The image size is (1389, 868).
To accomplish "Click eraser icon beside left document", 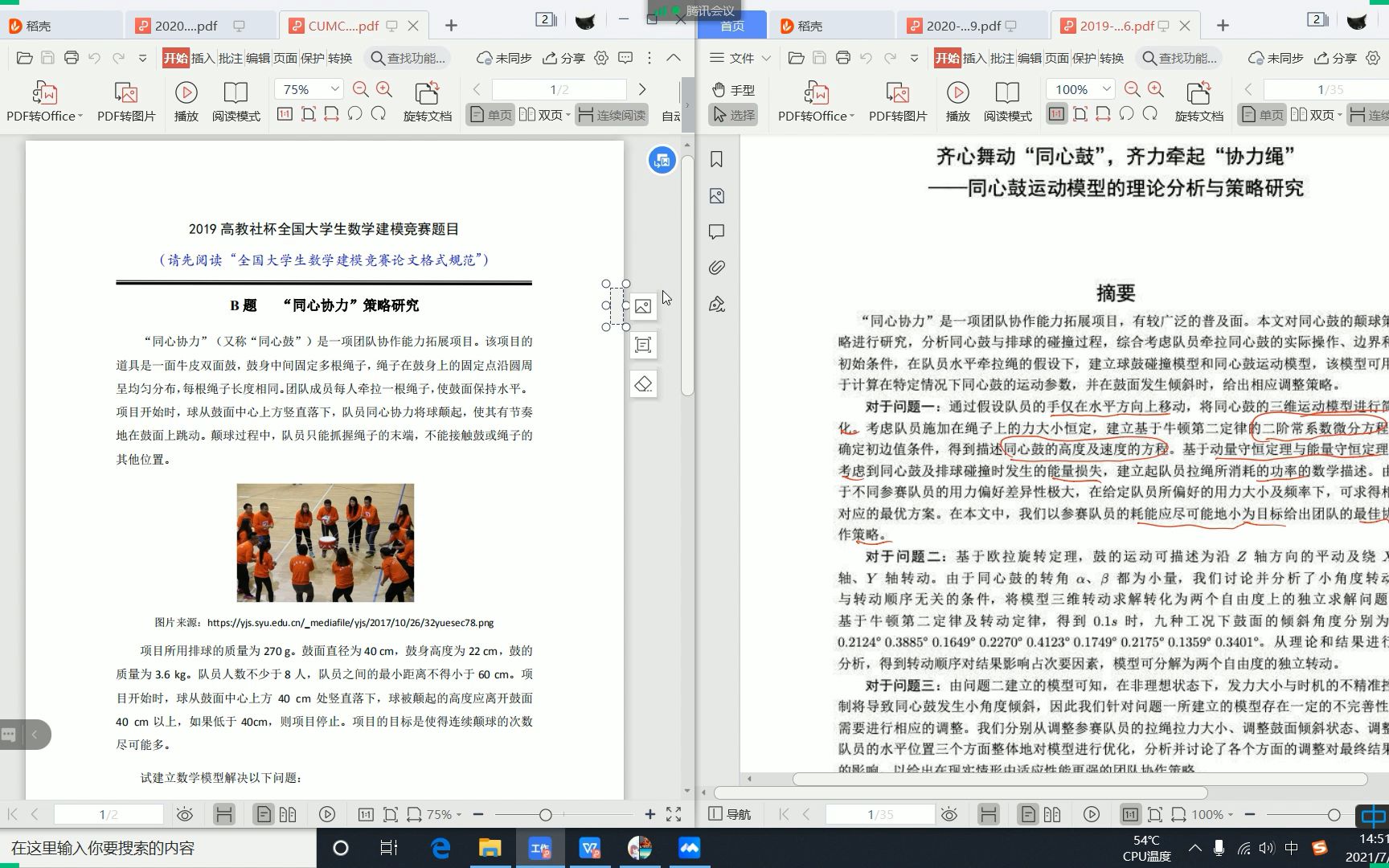I will 643,384.
